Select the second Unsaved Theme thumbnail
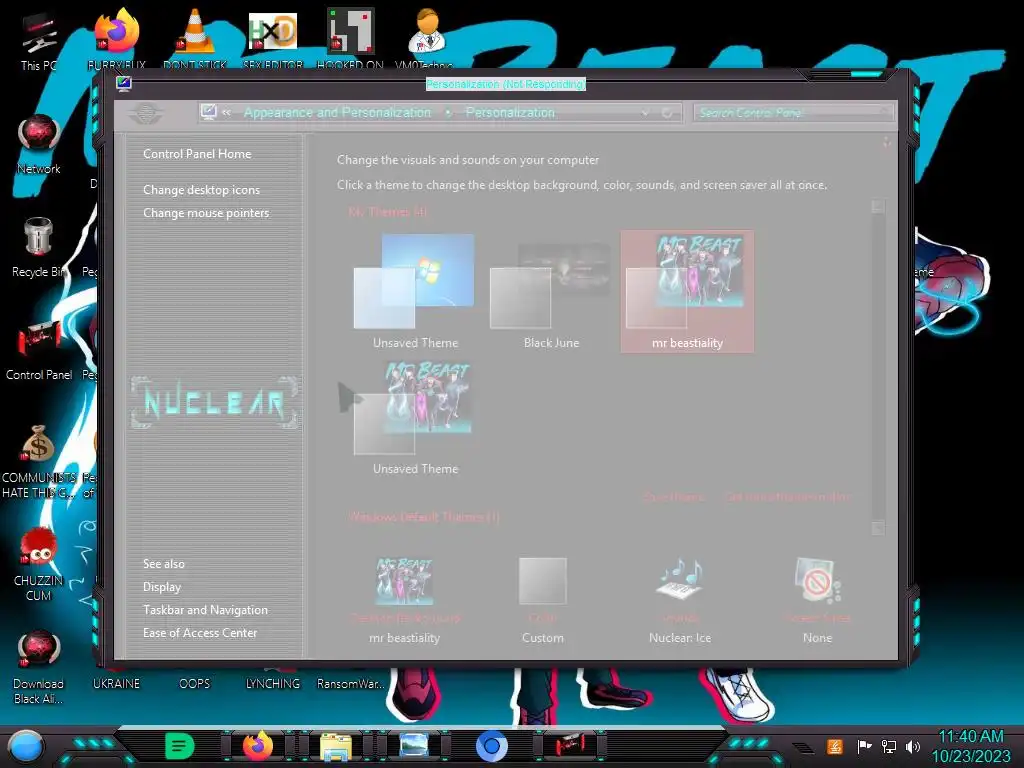Viewport: 1024px width, 768px height. [415, 418]
